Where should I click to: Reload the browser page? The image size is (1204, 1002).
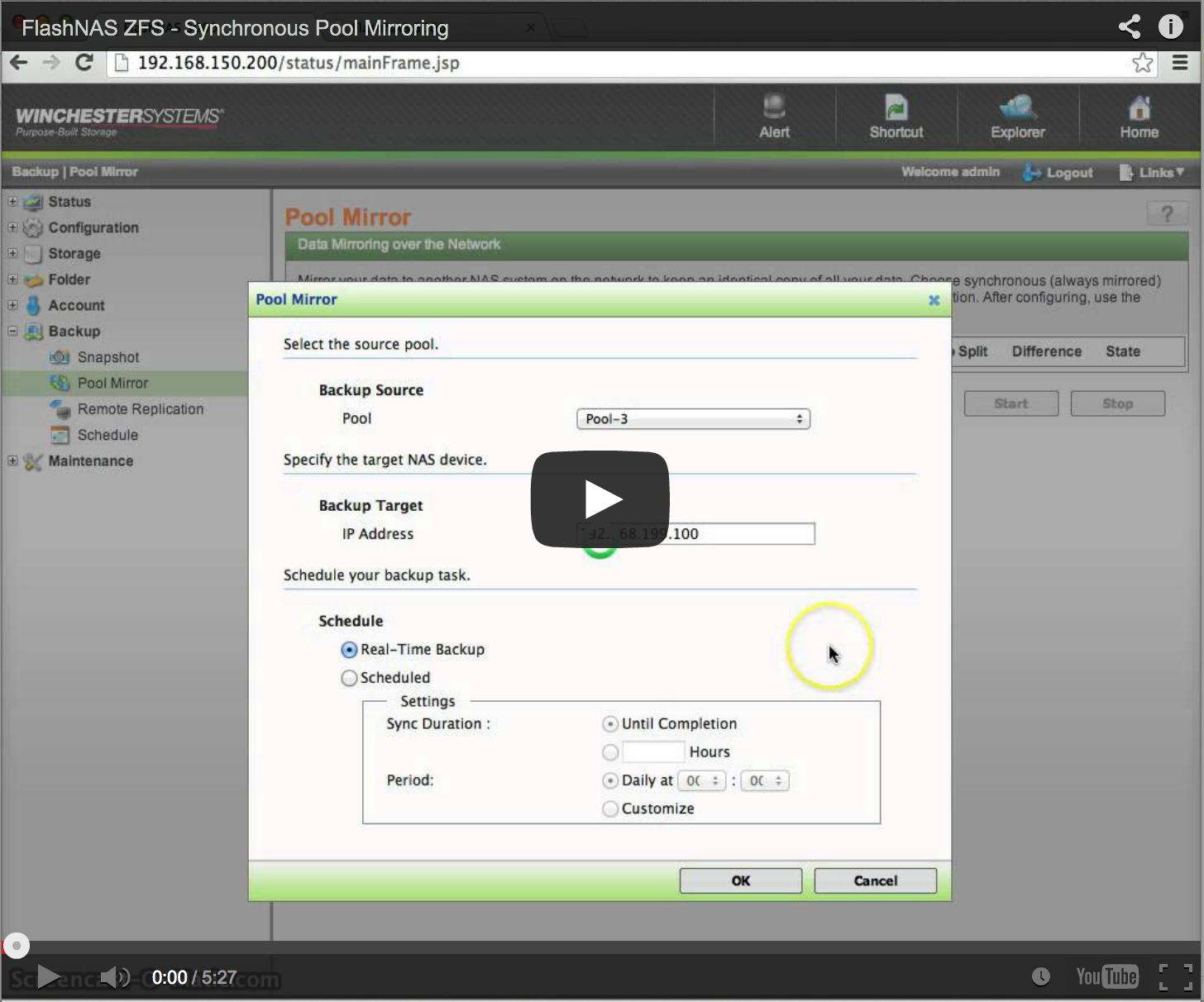[84, 62]
